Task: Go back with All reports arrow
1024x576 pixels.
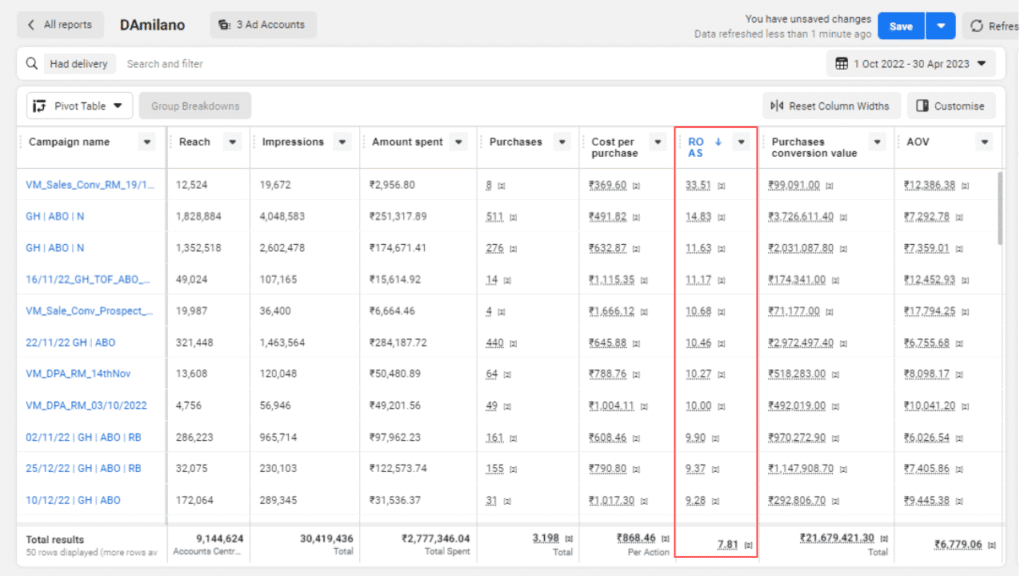Action: click(x=31, y=25)
